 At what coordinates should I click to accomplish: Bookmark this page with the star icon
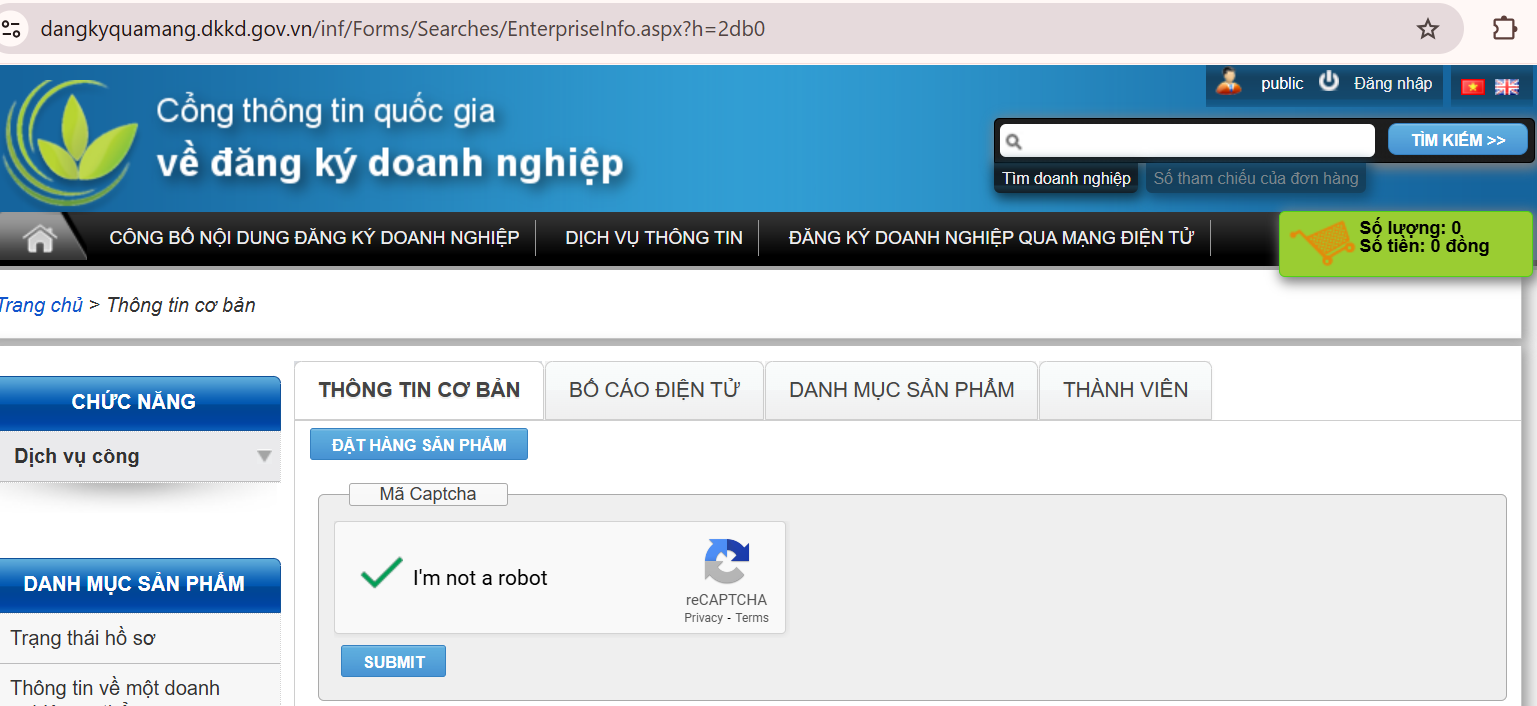tap(1427, 29)
